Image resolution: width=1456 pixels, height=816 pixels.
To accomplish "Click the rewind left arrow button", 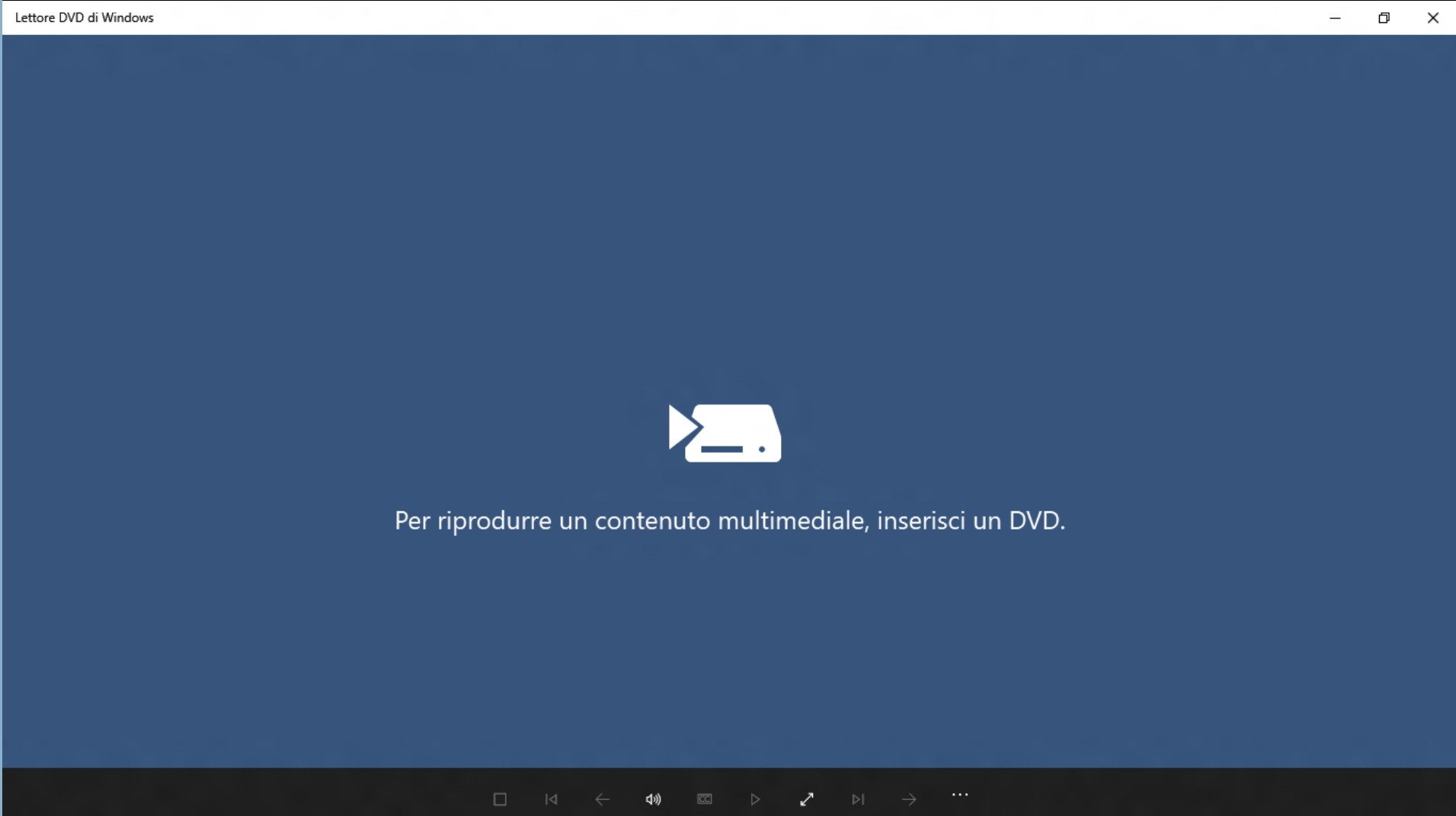I will [x=602, y=799].
